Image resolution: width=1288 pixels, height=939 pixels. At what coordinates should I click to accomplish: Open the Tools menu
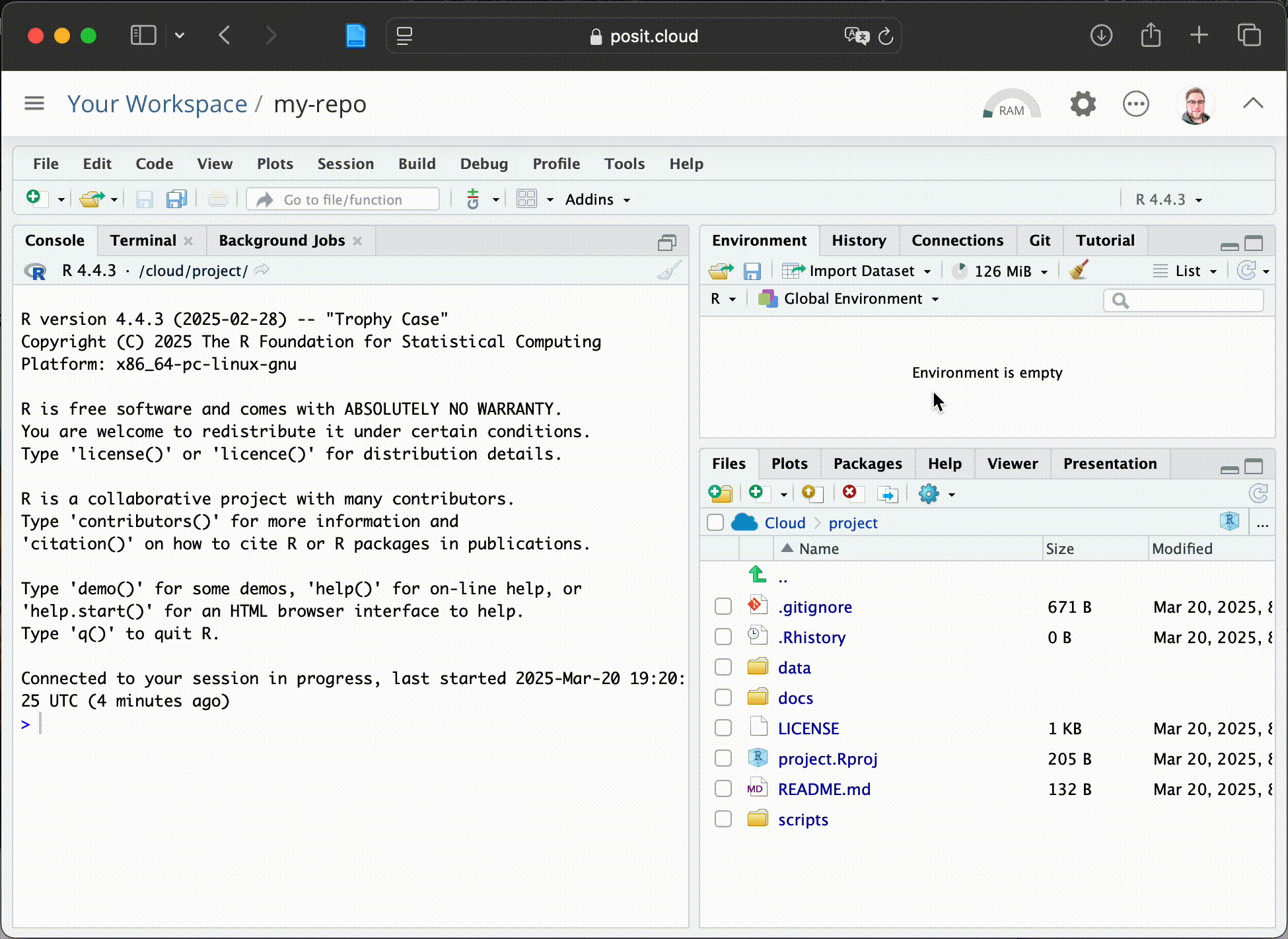coord(624,164)
